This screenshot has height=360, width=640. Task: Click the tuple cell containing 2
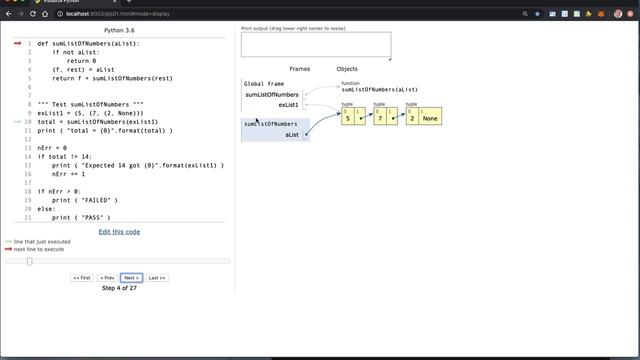tap(412, 116)
